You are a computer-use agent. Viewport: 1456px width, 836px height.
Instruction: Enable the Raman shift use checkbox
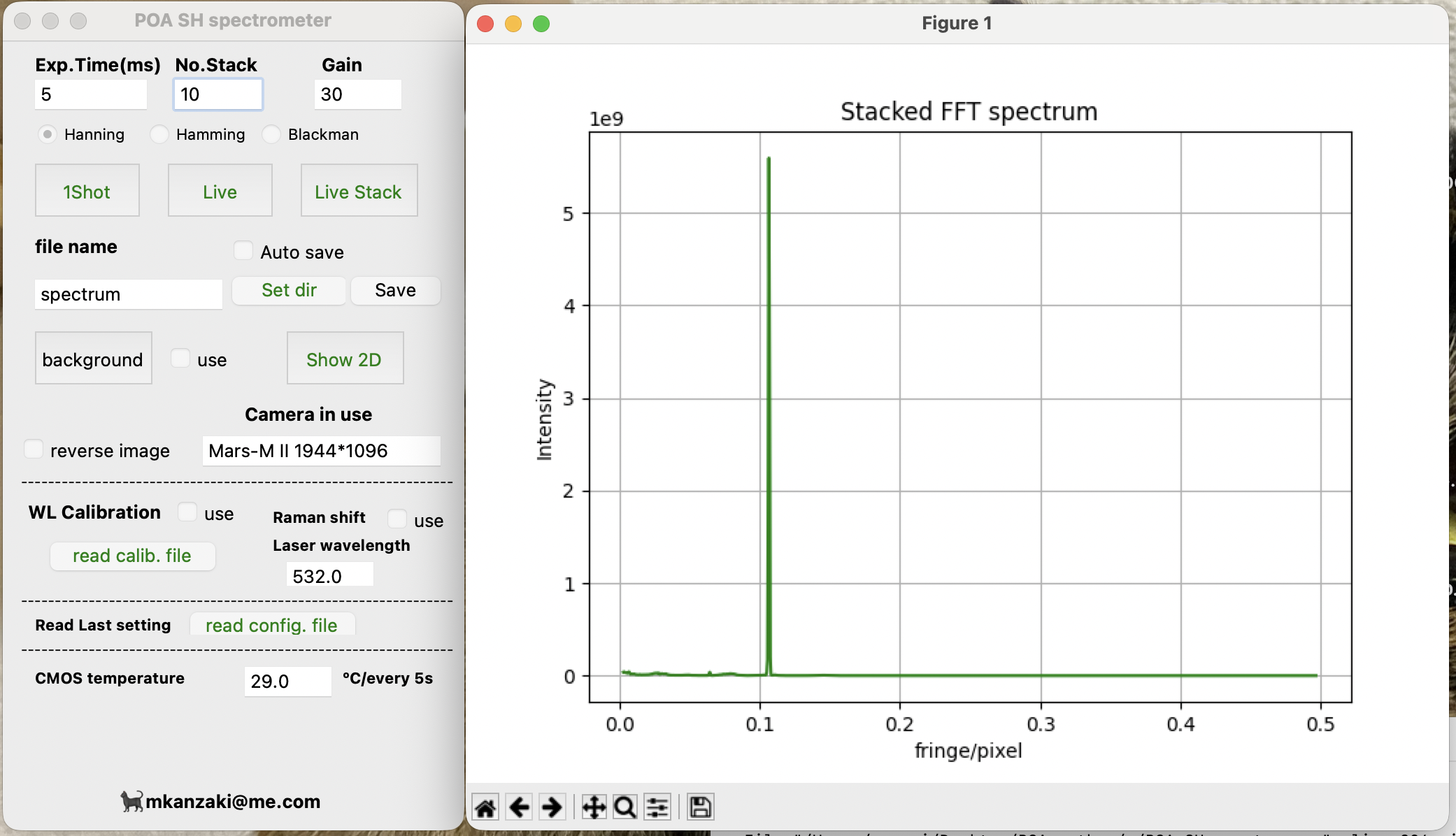397,519
